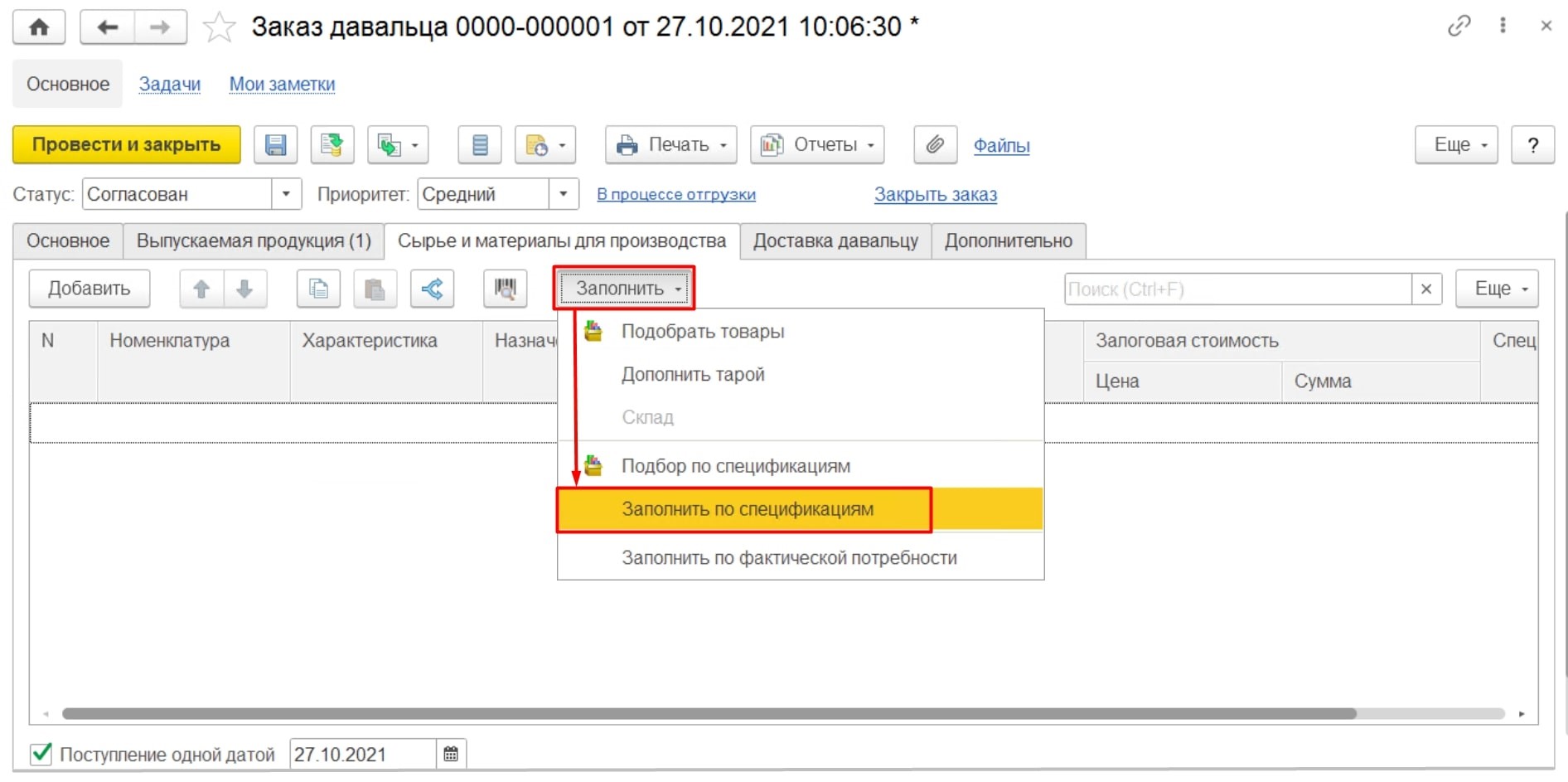The height and width of the screenshot is (782, 1568).
Task: Click Залоговая стоимость column header
Action: click(1281, 341)
